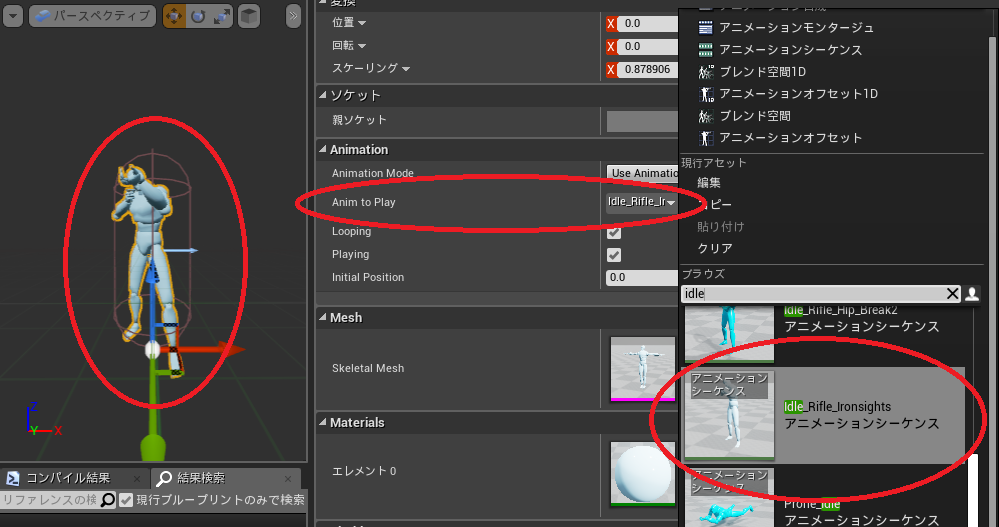The height and width of the screenshot is (527, 999).
Task: Close the 結果検索 tab
Action: (x=288, y=479)
